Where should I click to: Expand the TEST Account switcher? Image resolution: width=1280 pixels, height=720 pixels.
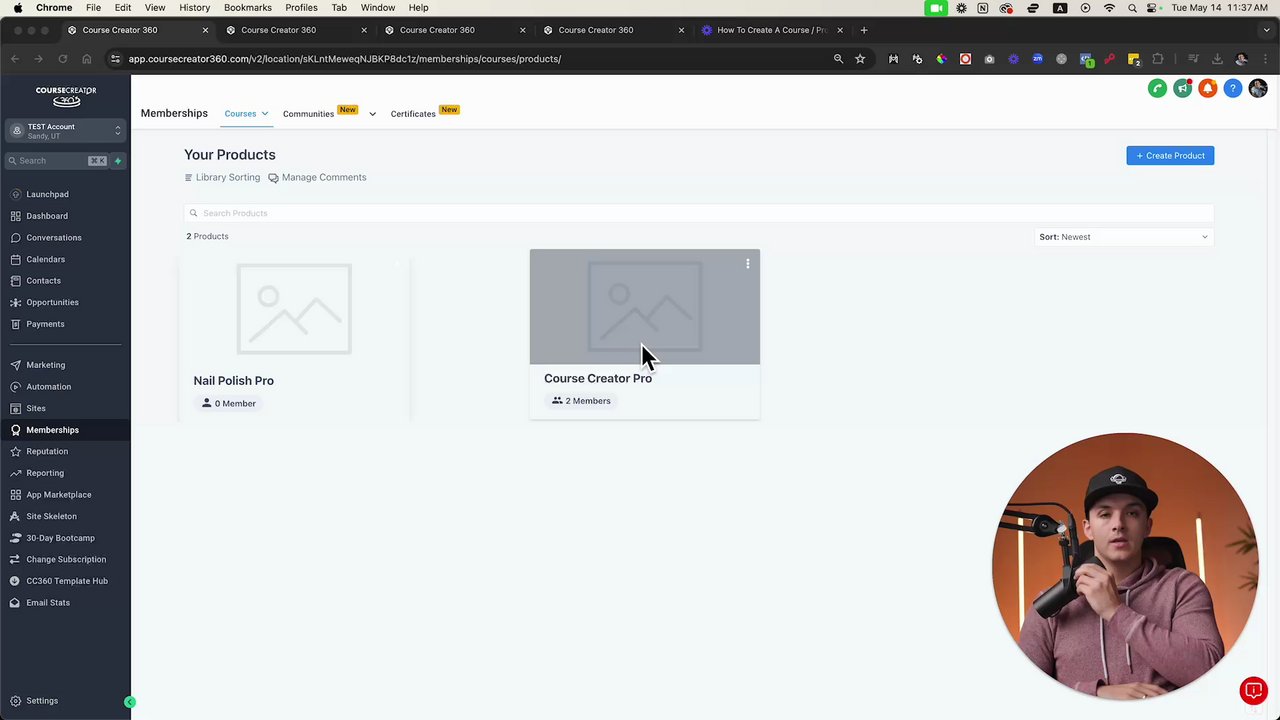click(65, 130)
